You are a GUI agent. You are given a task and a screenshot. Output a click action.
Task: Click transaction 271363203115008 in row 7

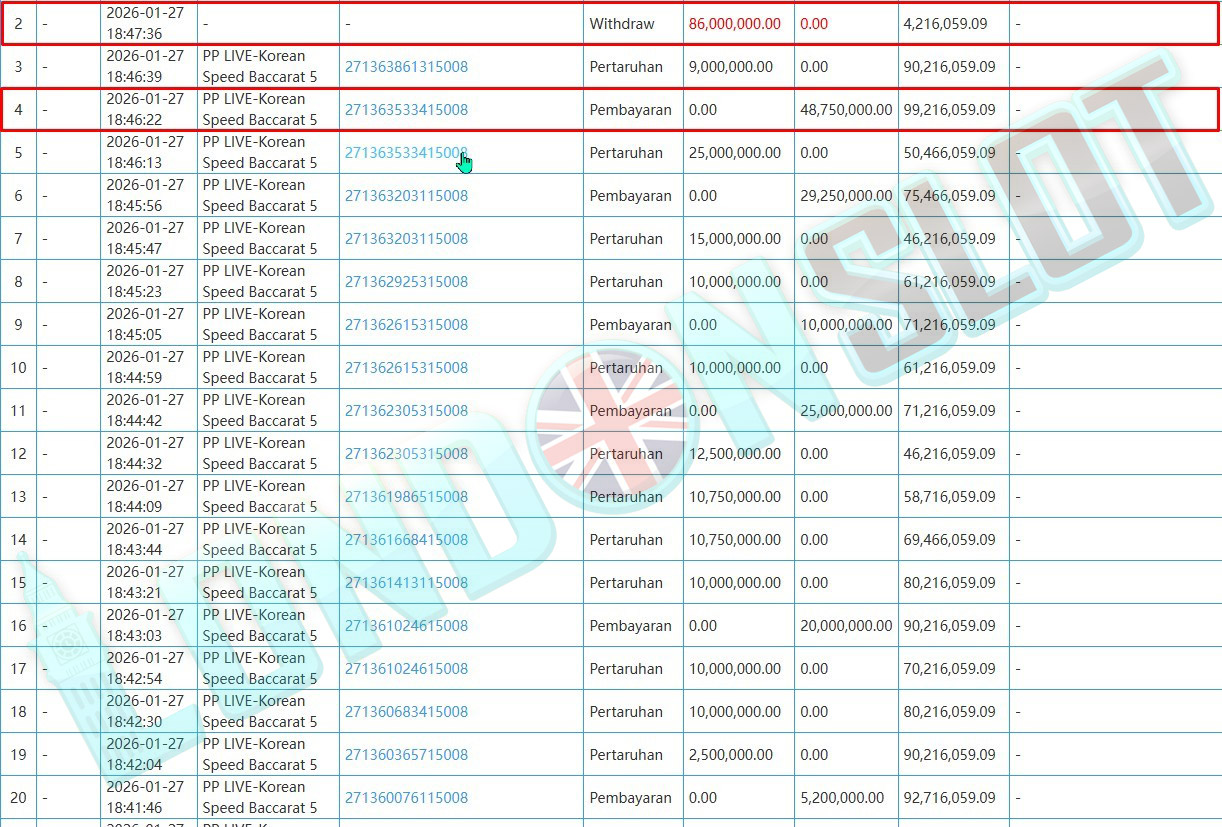[x=406, y=239]
